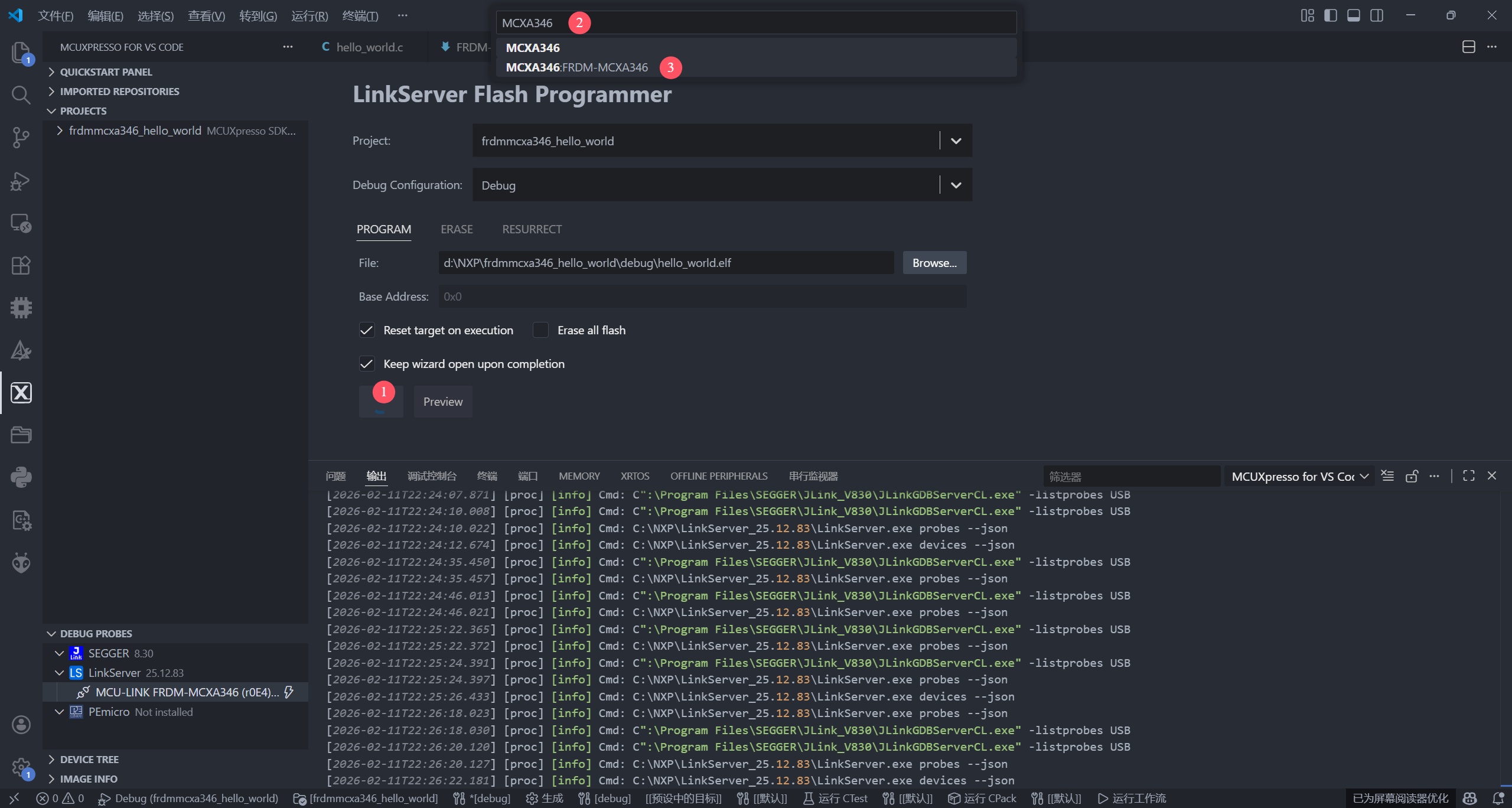Click the Customize Layout icon
The width and height of the screenshot is (1512, 808).
pos(1308,15)
